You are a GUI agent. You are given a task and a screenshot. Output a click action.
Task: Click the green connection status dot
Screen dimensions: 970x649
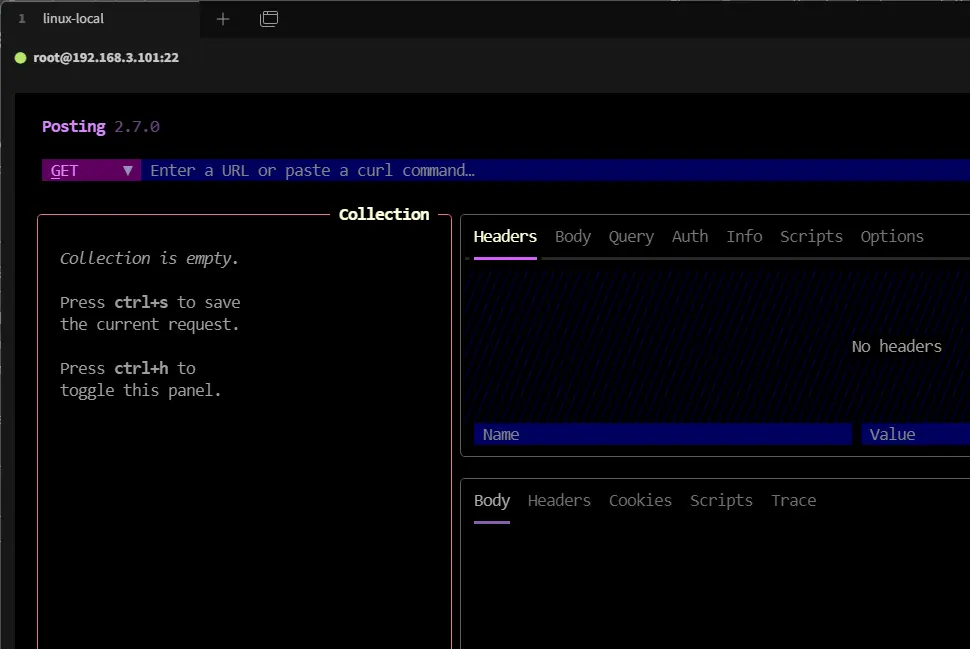[x=20, y=58]
